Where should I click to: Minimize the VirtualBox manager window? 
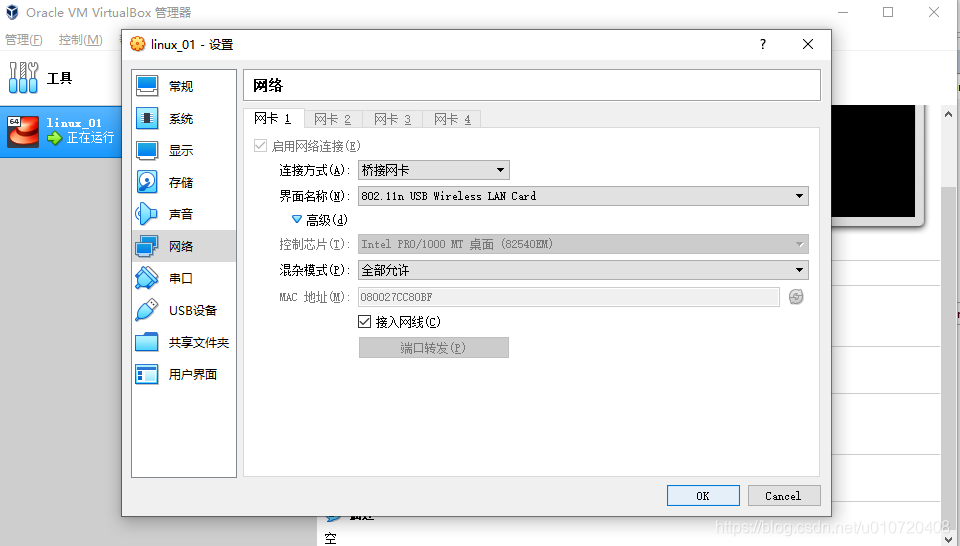[x=843, y=12]
